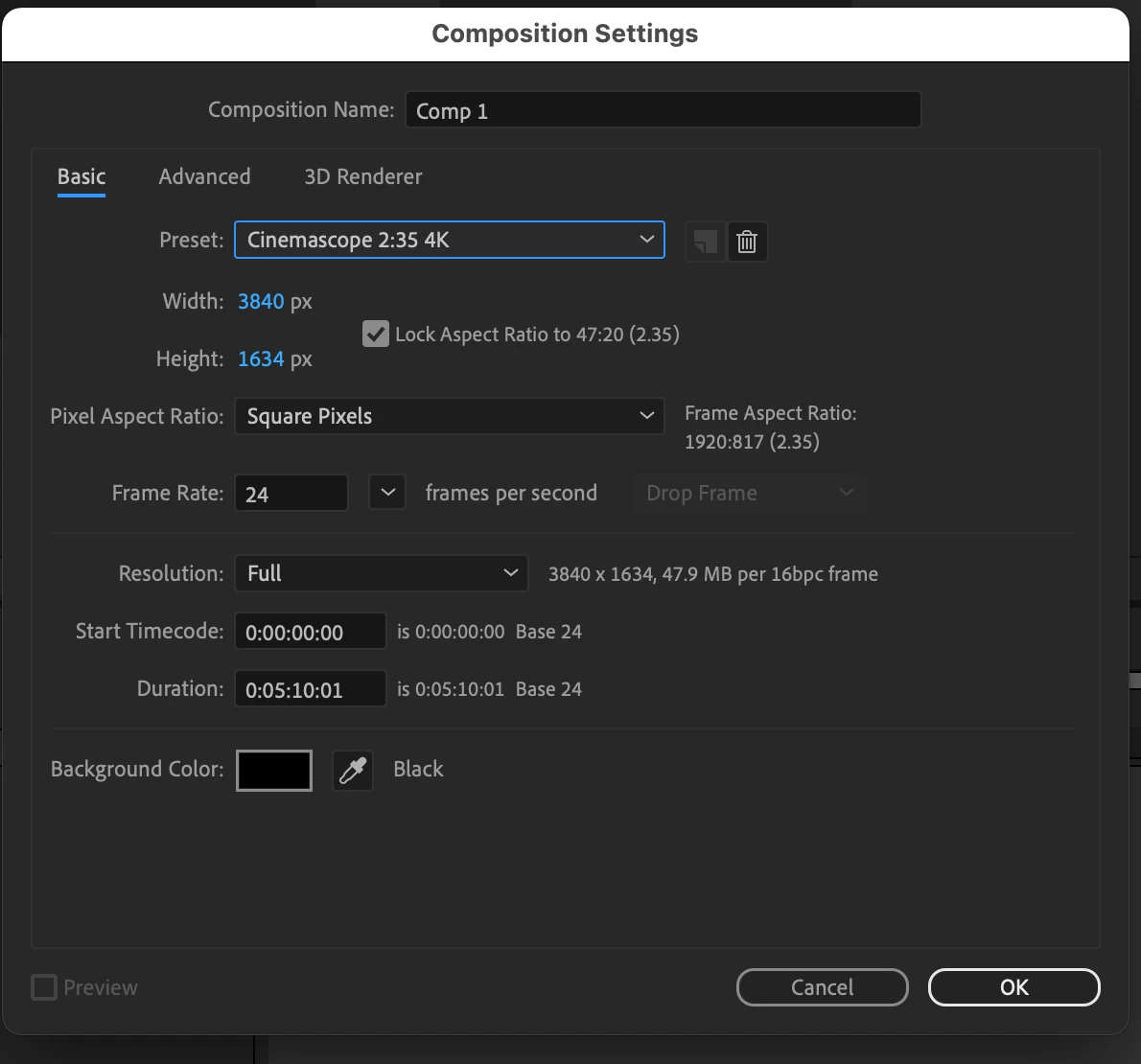Open the black Background Color swatch

[274, 770]
